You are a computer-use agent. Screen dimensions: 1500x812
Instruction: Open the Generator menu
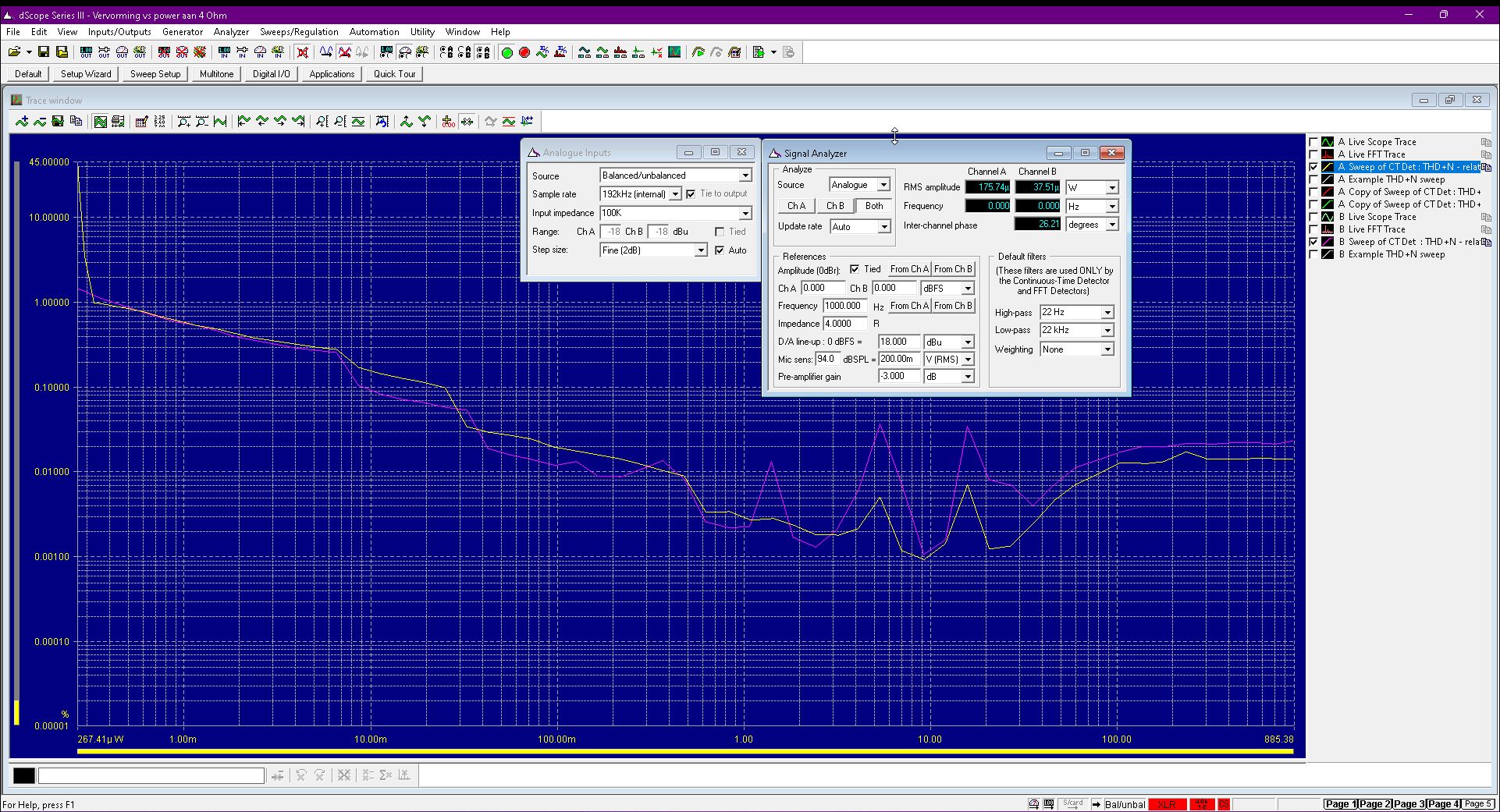tap(183, 32)
